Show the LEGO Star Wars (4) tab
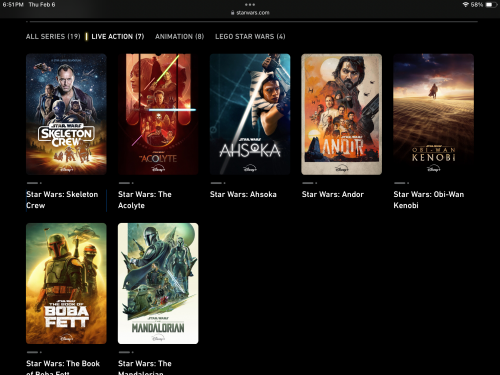 (250, 37)
